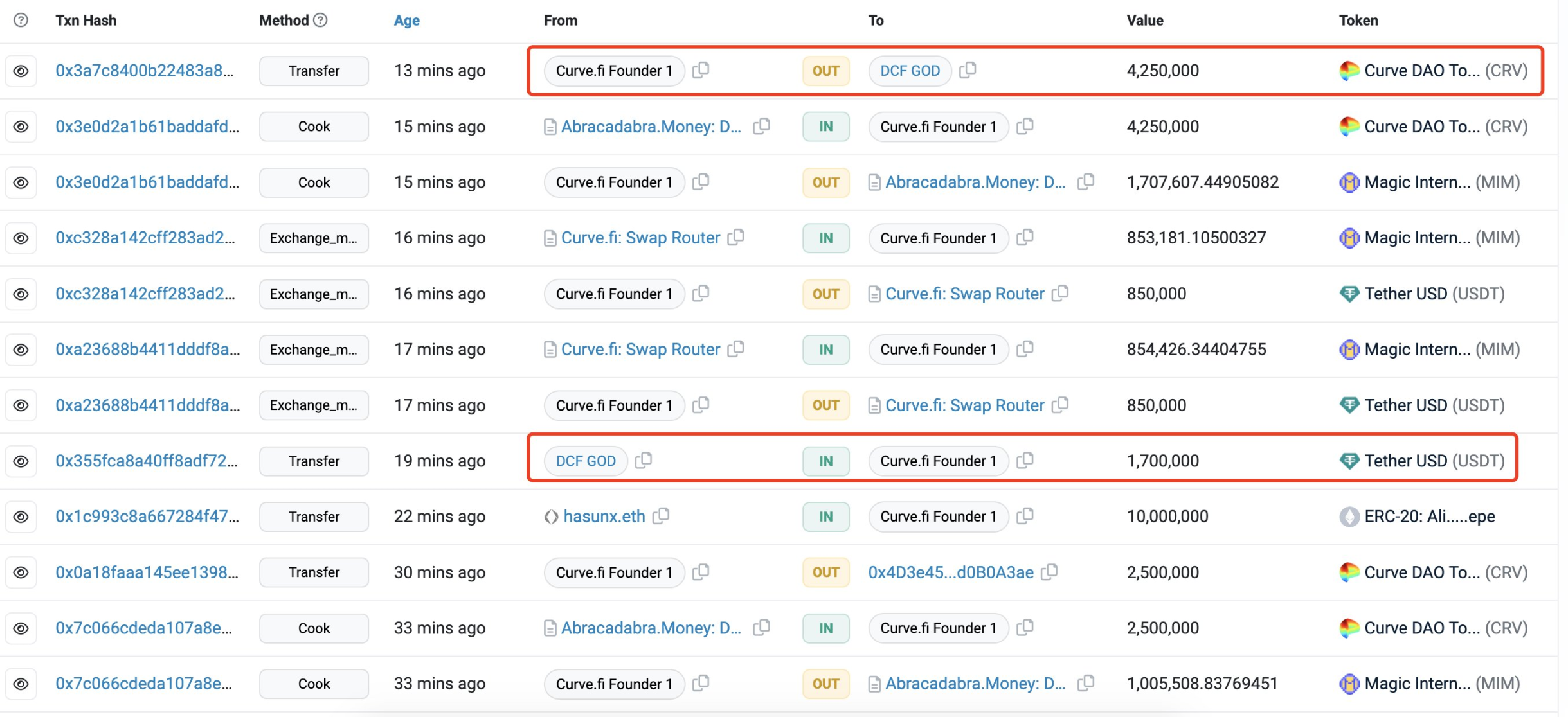Open Swap Router From link in 853,181 MIM row

point(640,238)
